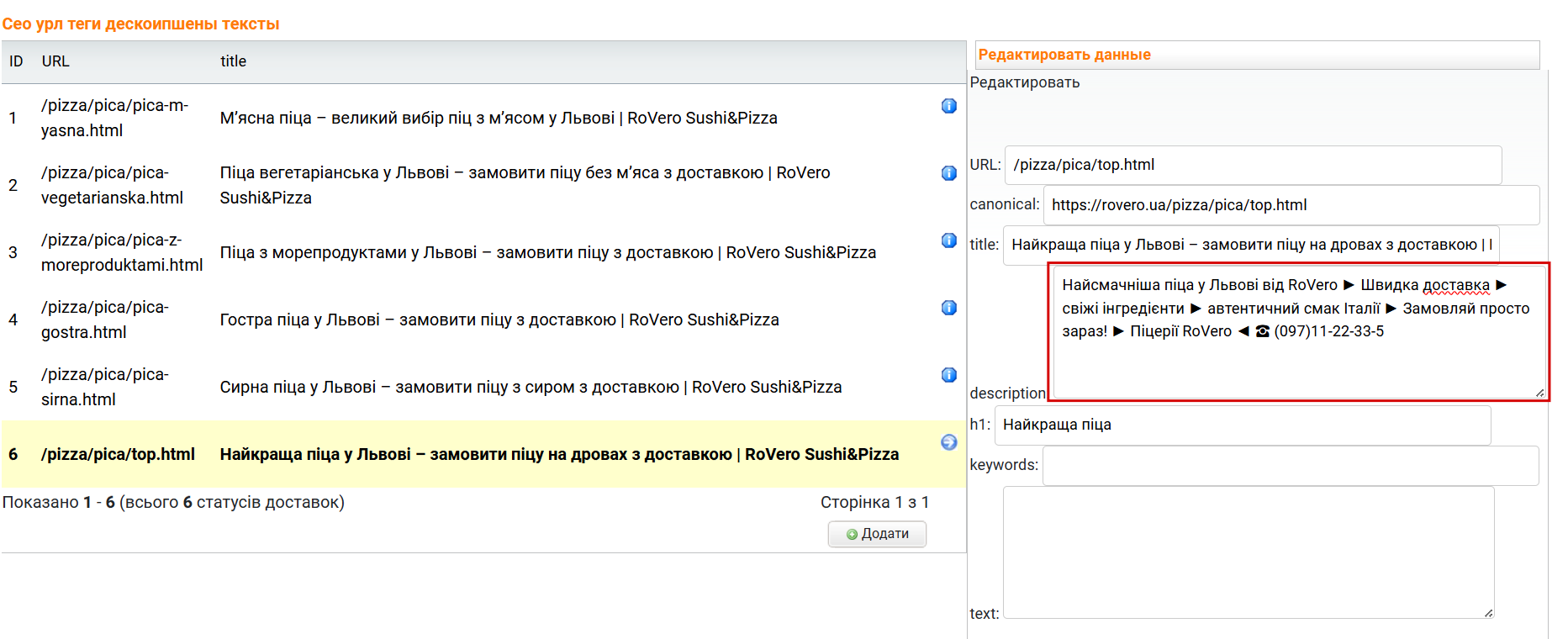Viewport: 1568px width, 639px height.
Task: Click inside the empty text textarea
Action: tap(1248, 552)
